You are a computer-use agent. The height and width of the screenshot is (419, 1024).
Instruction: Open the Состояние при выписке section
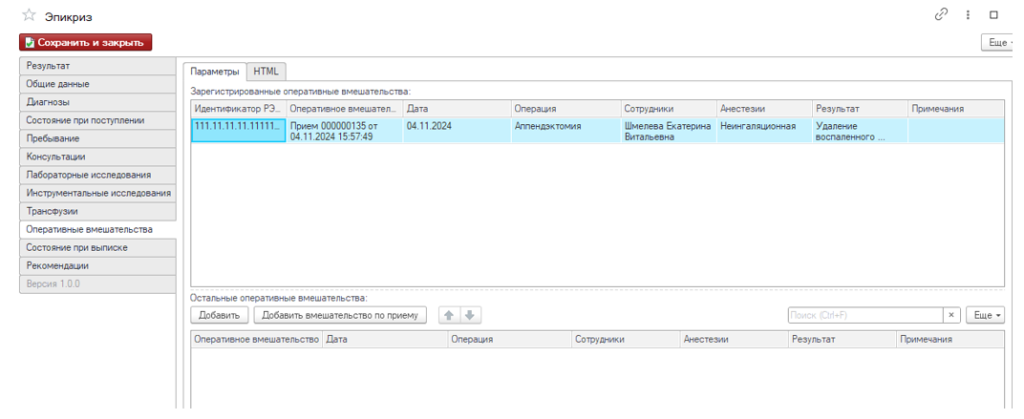(98, 248)
